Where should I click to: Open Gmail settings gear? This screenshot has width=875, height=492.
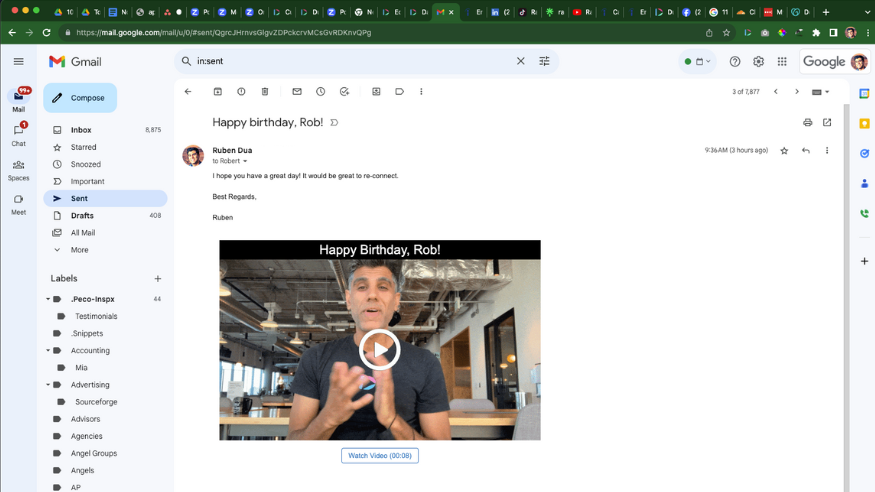(758, 61)
